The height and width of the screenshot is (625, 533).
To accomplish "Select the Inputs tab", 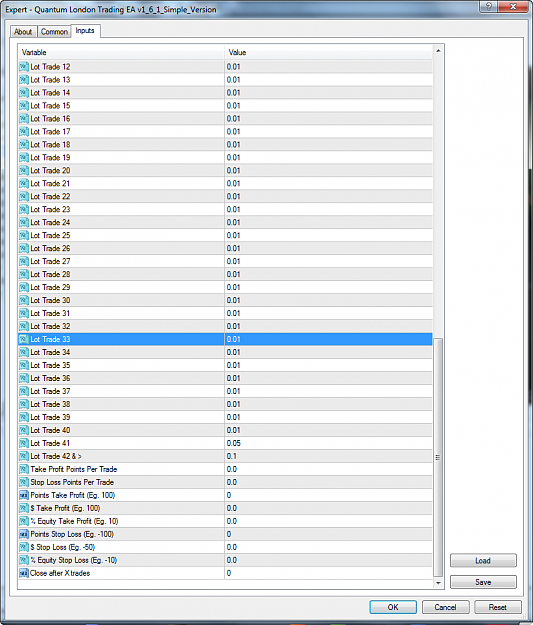I will 85,31.
